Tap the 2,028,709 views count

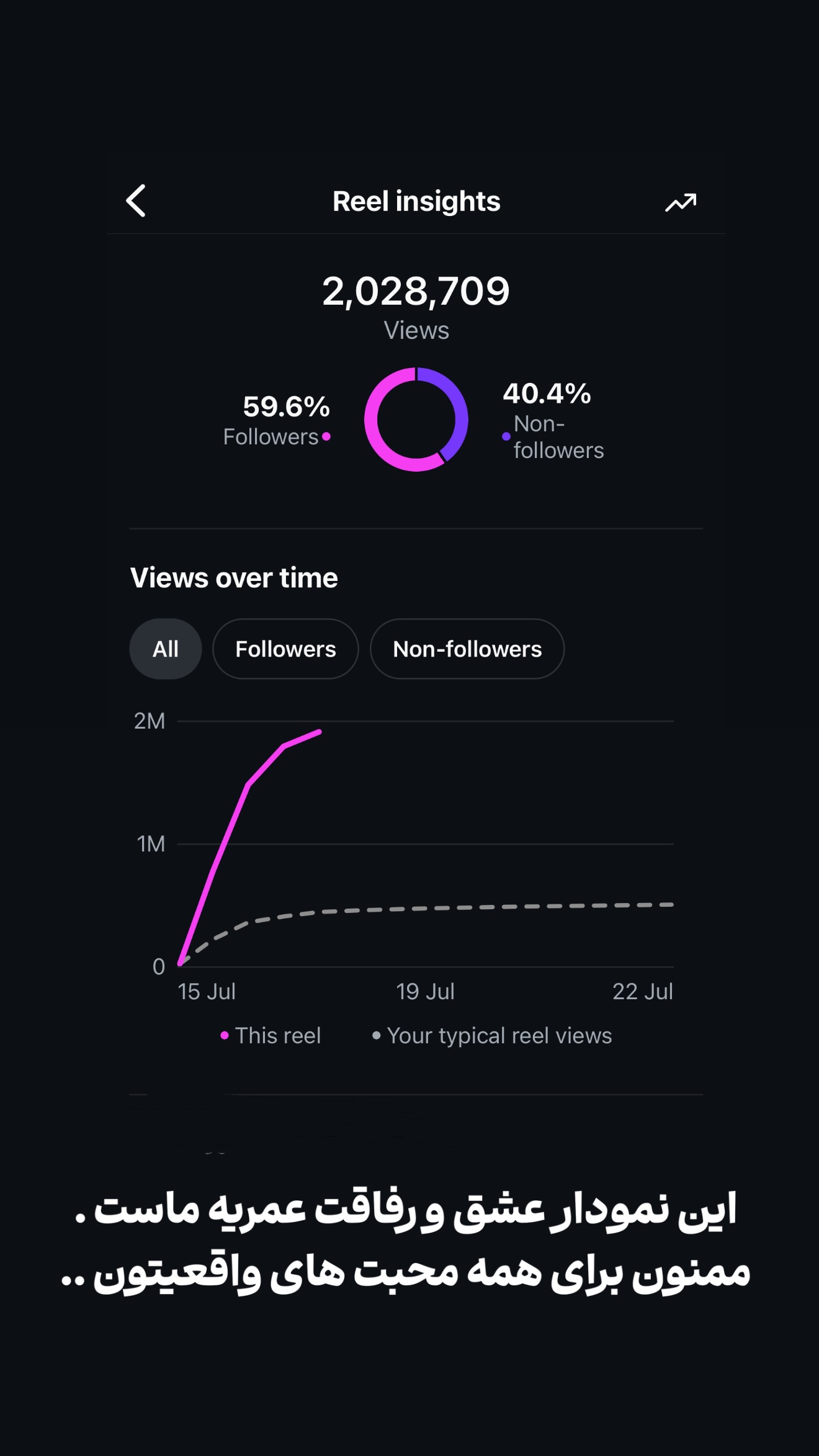pyautogui.click(x=416, y=291)
